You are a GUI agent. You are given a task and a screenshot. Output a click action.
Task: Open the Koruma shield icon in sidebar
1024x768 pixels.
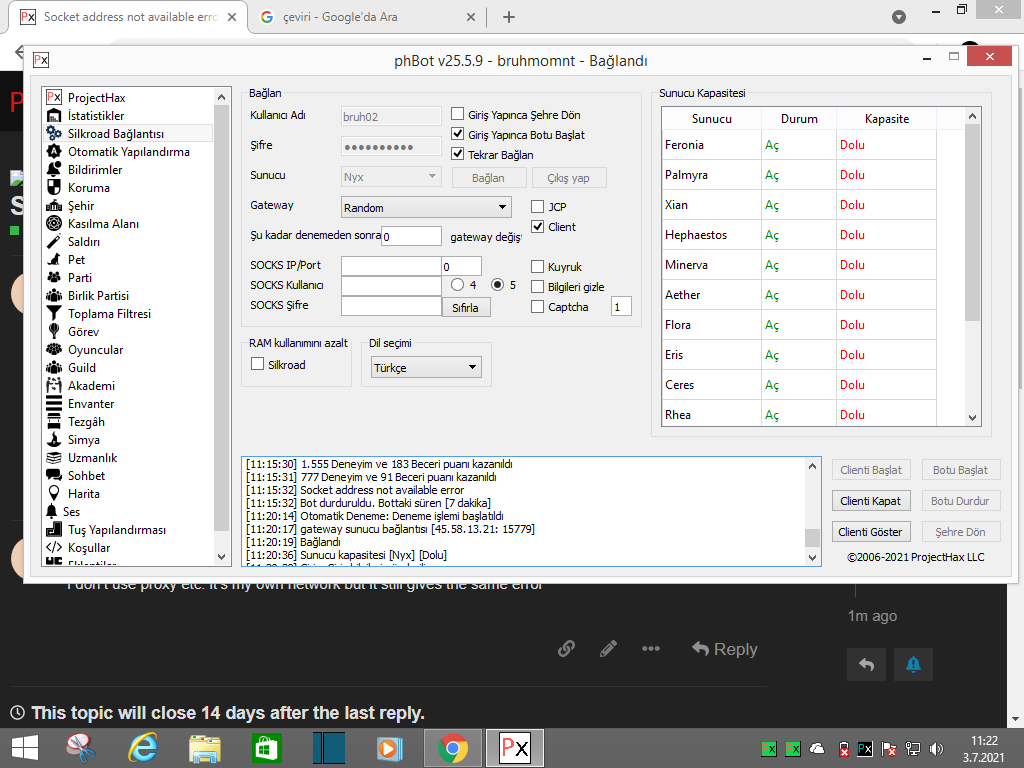(54, 188)
